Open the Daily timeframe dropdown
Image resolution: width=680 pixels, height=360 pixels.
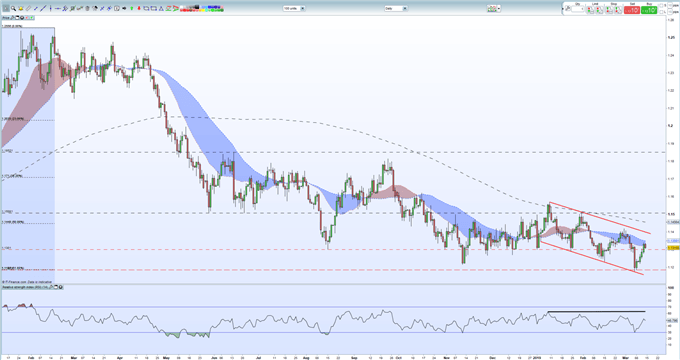pos(396,8)
